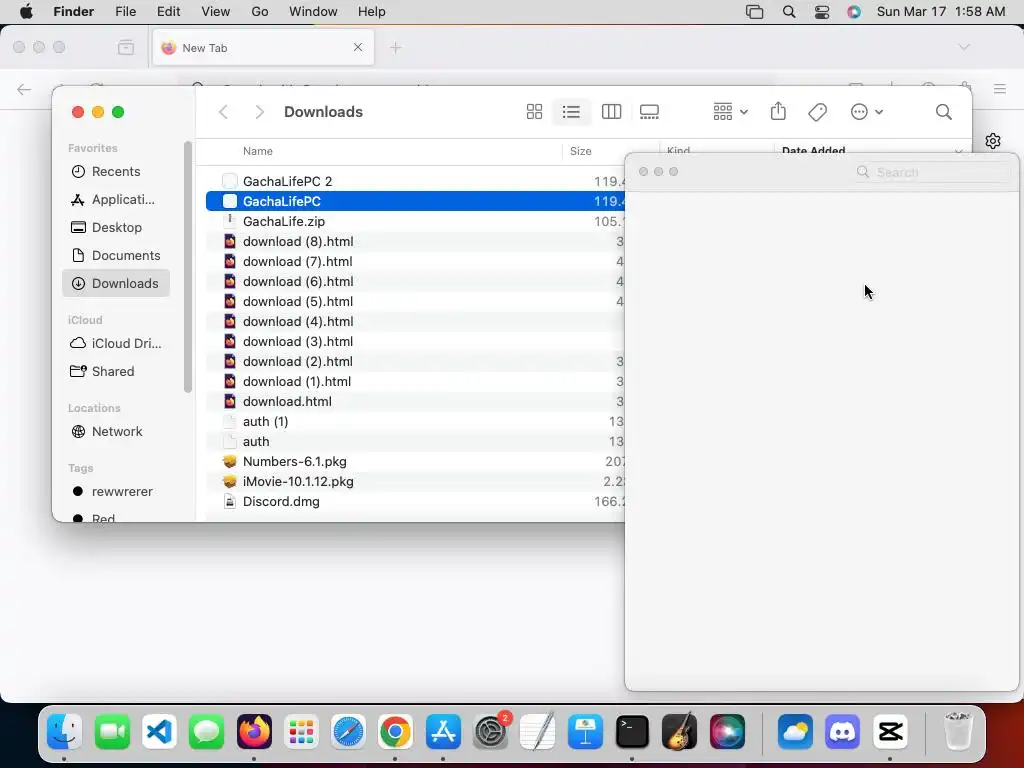Click the Search field in the blank window
Viewport: 1024px width, 768px height.
coord(933,172)
